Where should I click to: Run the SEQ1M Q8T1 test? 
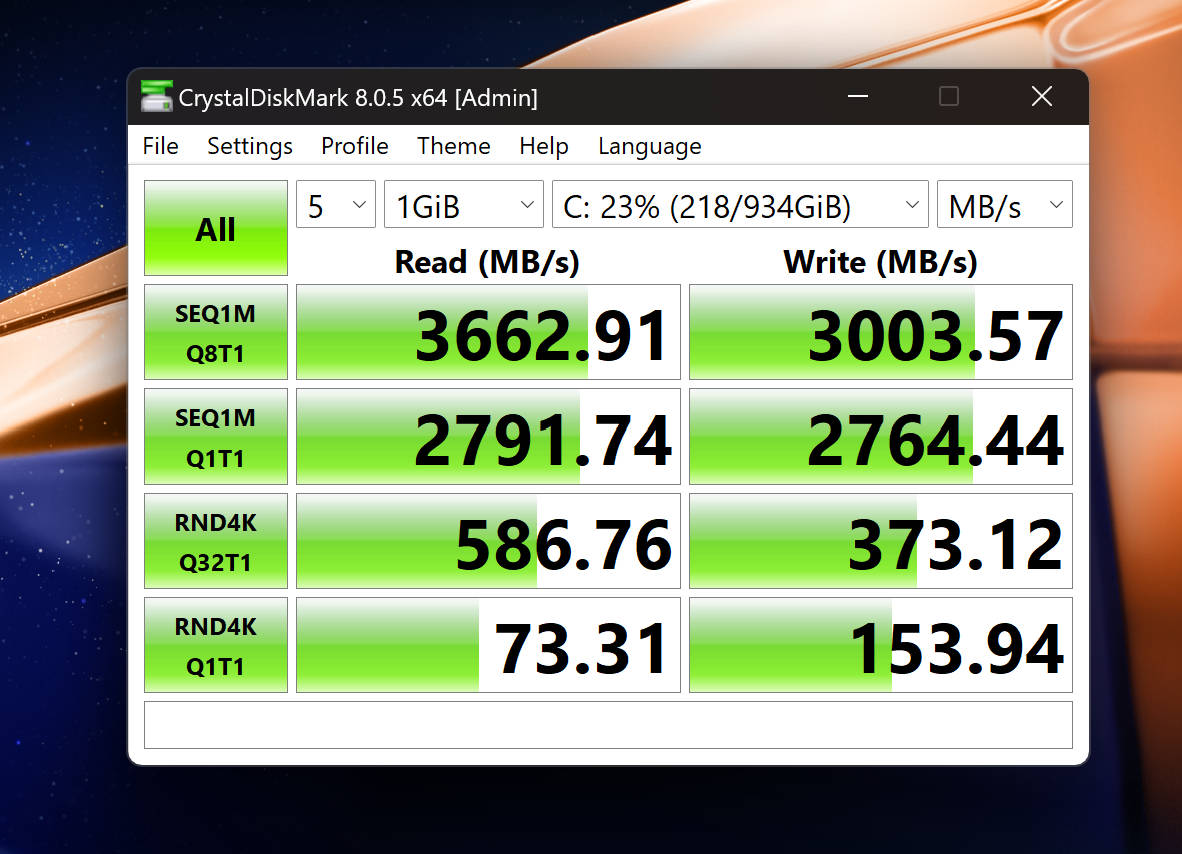pyautogui.click(x=216, y=332)
